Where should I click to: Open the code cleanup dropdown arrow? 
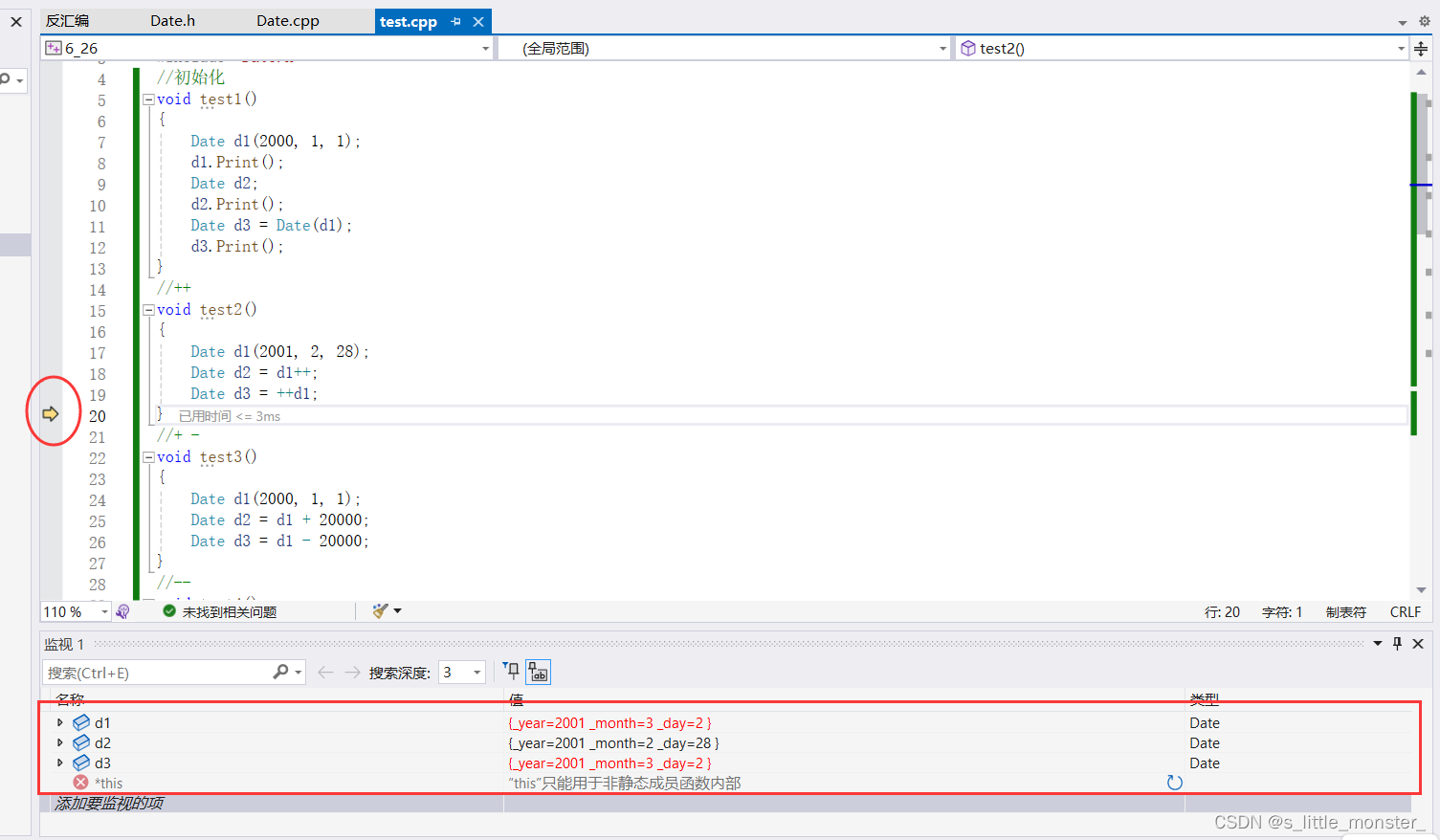click(397, 611)
